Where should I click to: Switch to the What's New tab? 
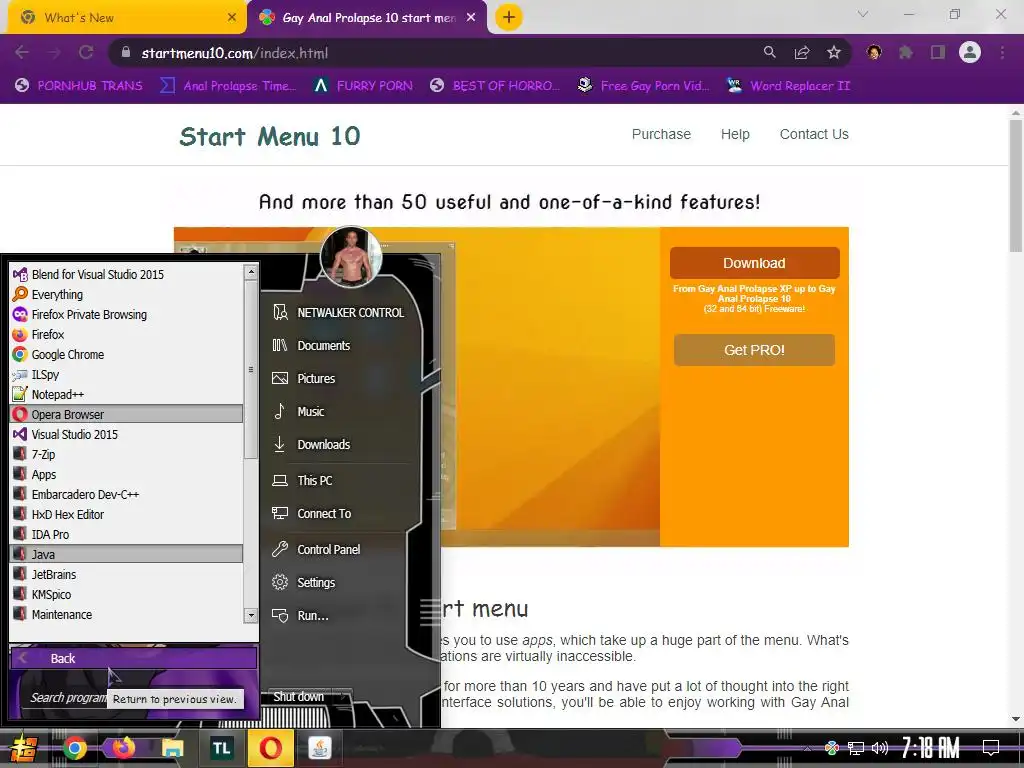click(124, 18)
